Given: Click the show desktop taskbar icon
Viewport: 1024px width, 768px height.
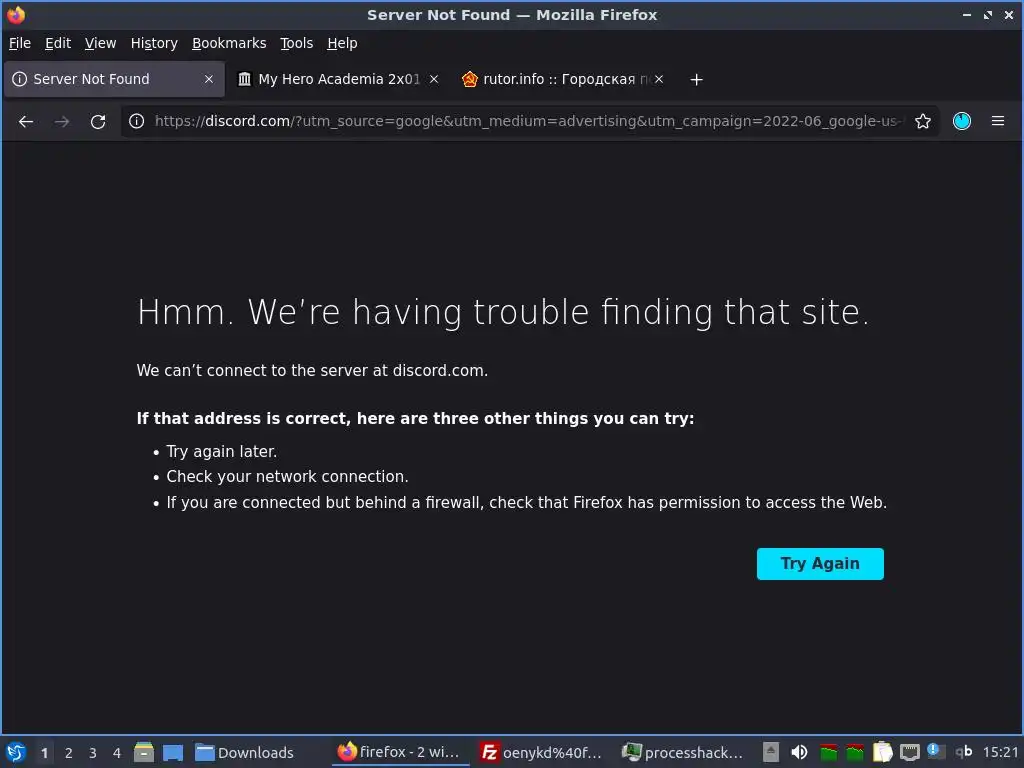Looking at the screenshot, I should [x=173, y=752].
